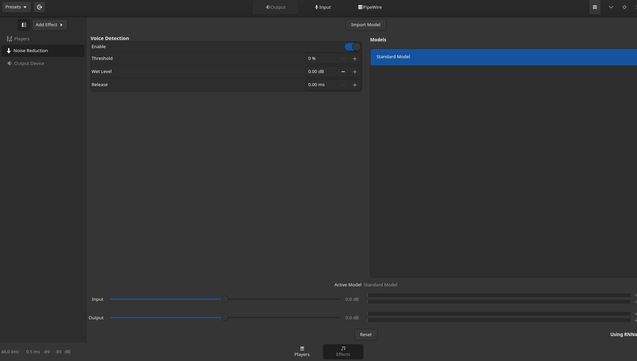Click the Output slider 0.0 dB value
This screenshot has height=361, width=637.
(352, 318)
